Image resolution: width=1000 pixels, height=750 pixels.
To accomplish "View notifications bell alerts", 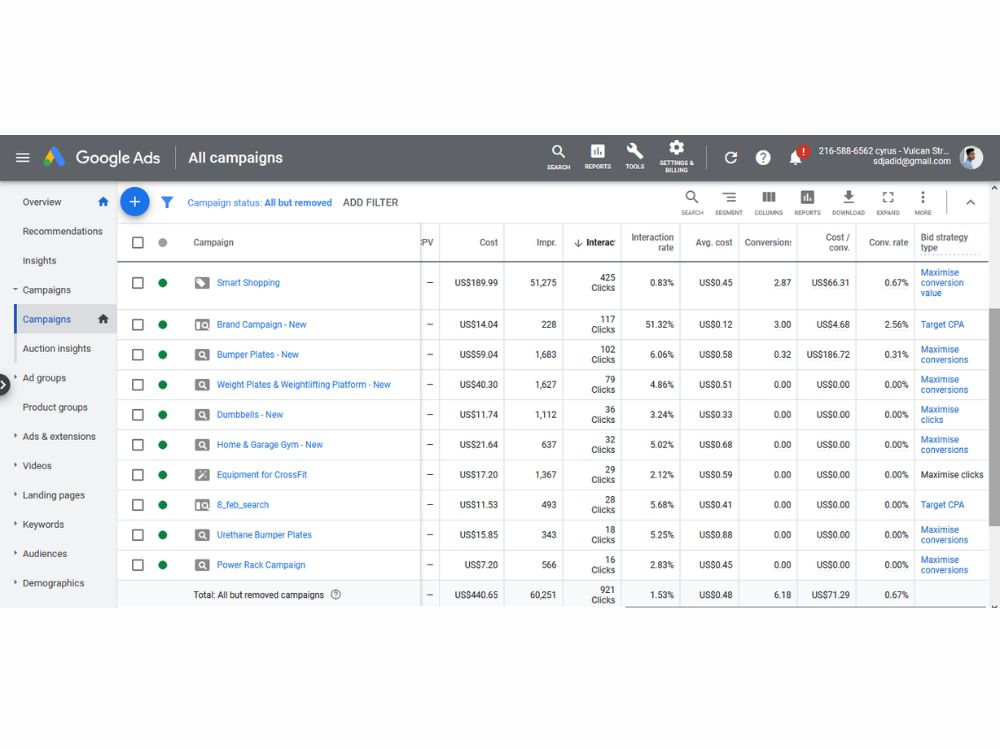I will pyautogui.click(x=796, y=157).
